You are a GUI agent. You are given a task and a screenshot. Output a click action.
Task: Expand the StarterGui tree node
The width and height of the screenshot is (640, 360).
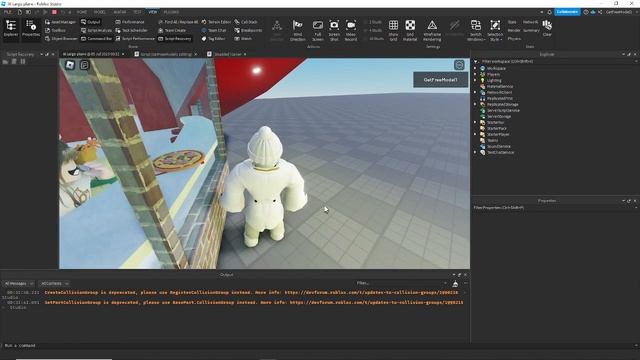pyautogui.click(x=475, y=122)
